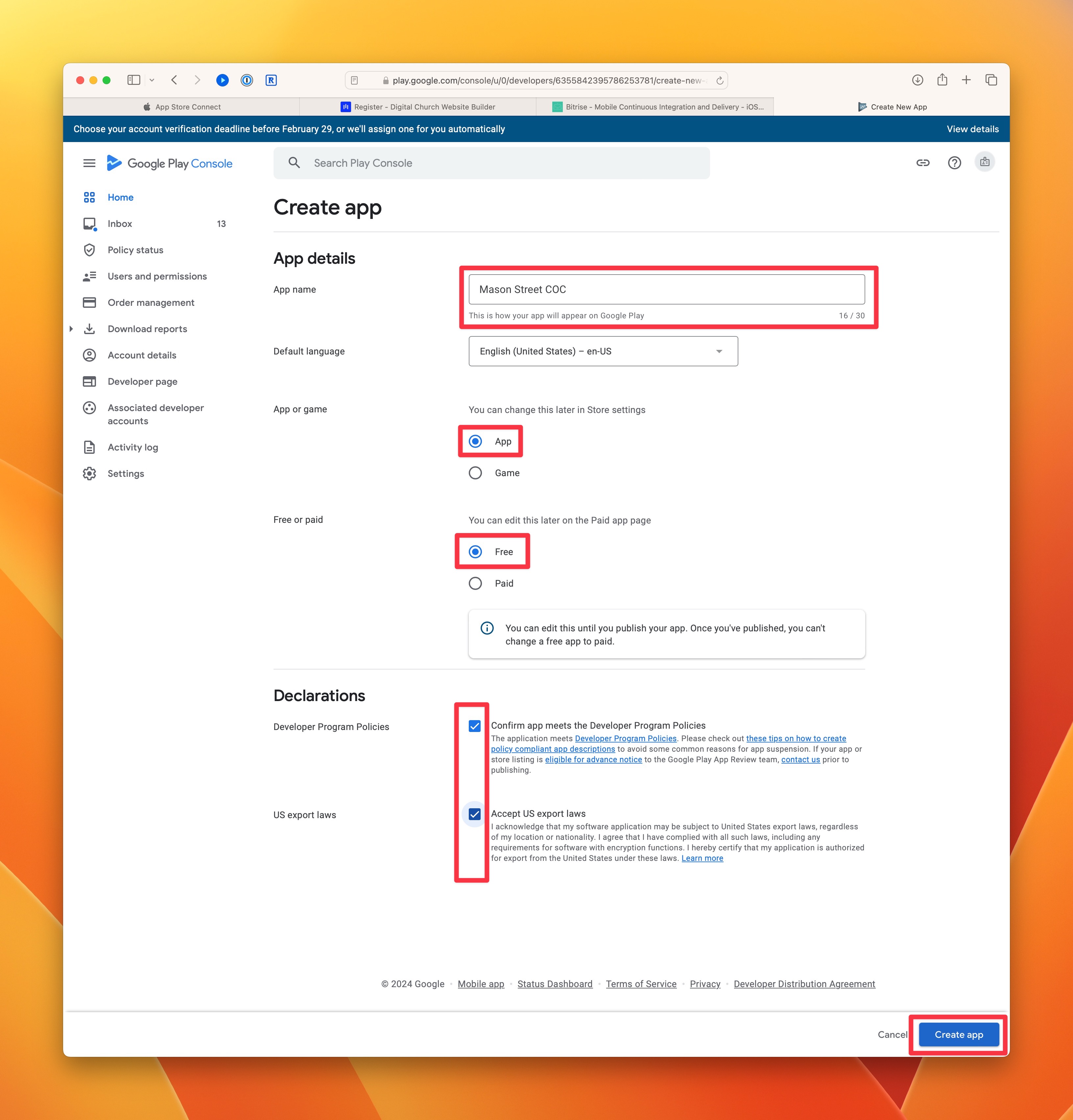Click the Users and permissions icon
1073x1120 pixels.
(89, 276)
